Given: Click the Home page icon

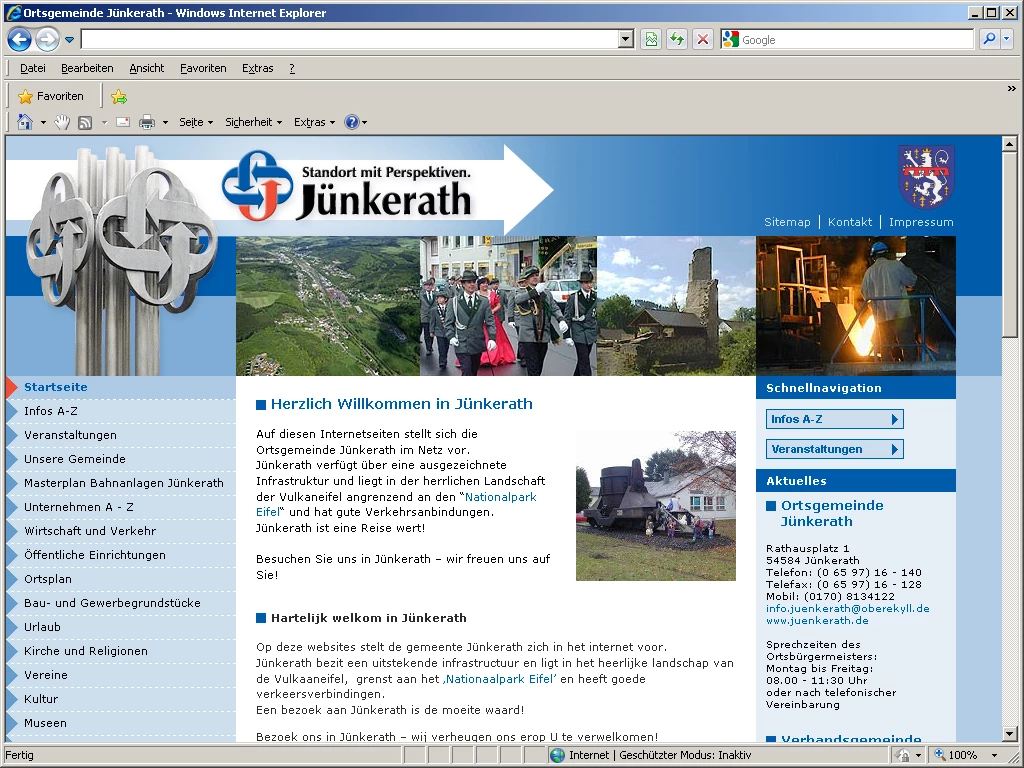Looking at the screenshot, I should click(x=25, y=122).
